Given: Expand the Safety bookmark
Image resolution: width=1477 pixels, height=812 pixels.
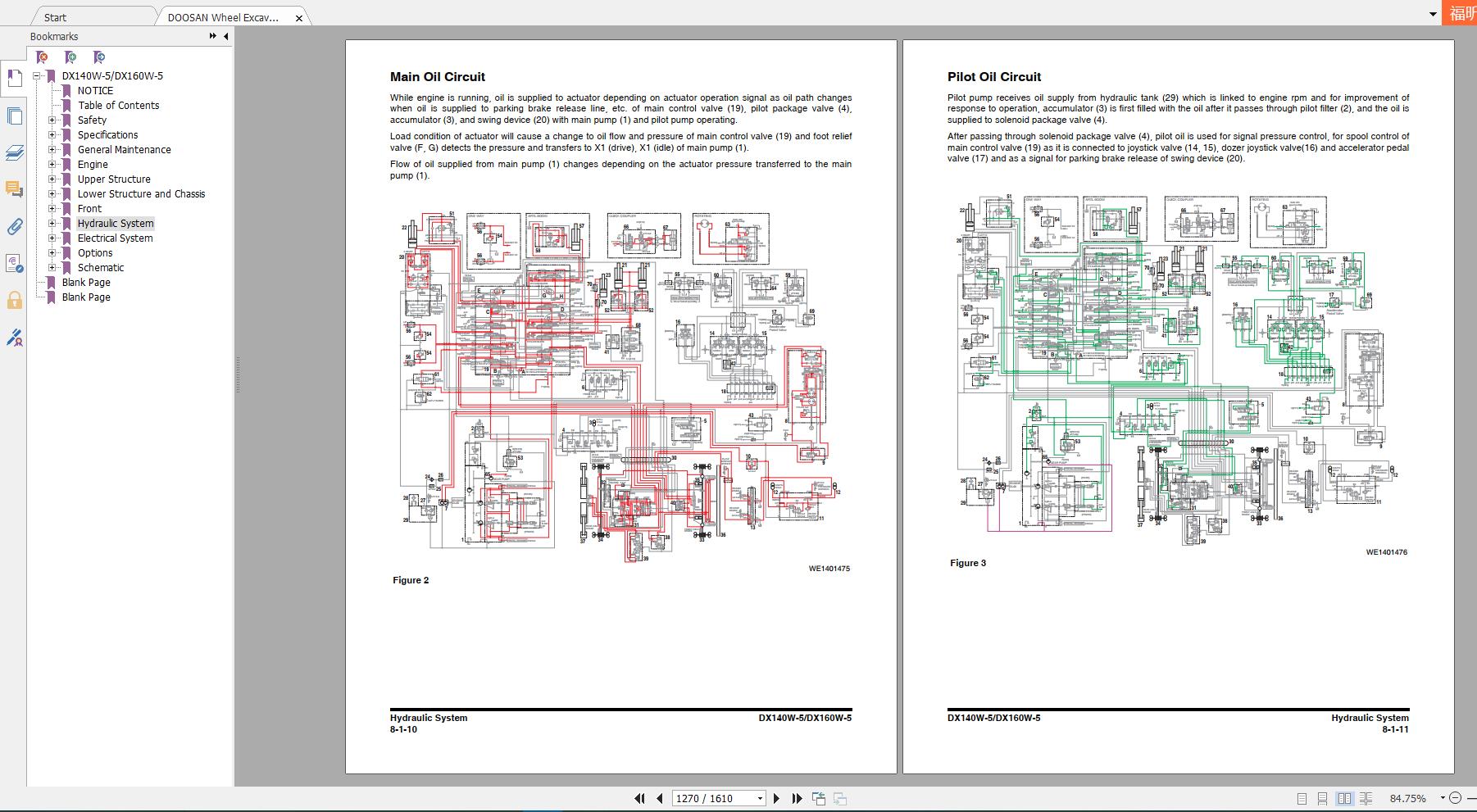Looking at the screenshot, I should [x=52, y=120].
